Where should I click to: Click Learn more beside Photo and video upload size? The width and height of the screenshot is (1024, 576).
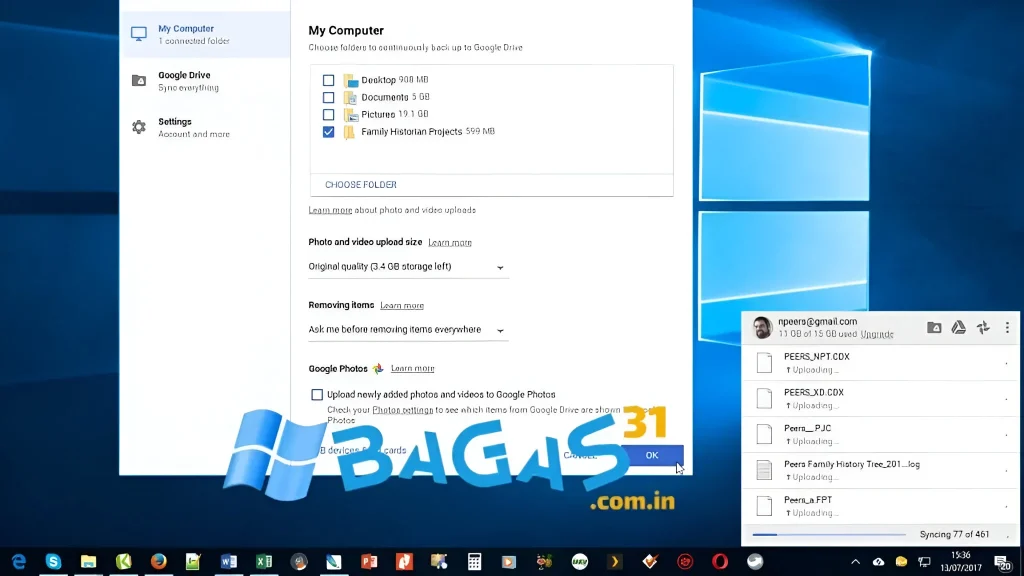click(450, 242)
